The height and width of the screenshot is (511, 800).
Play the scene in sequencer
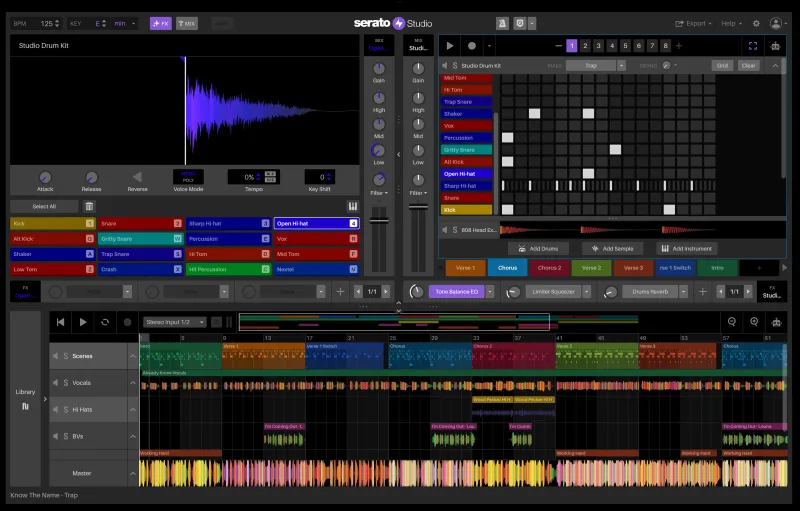(x=449, y=46)
